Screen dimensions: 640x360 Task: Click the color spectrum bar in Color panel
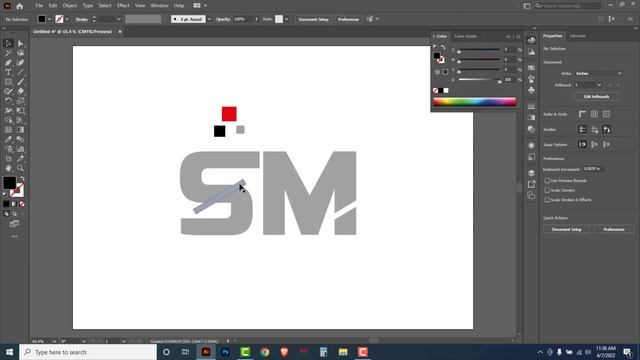(474, 102)
